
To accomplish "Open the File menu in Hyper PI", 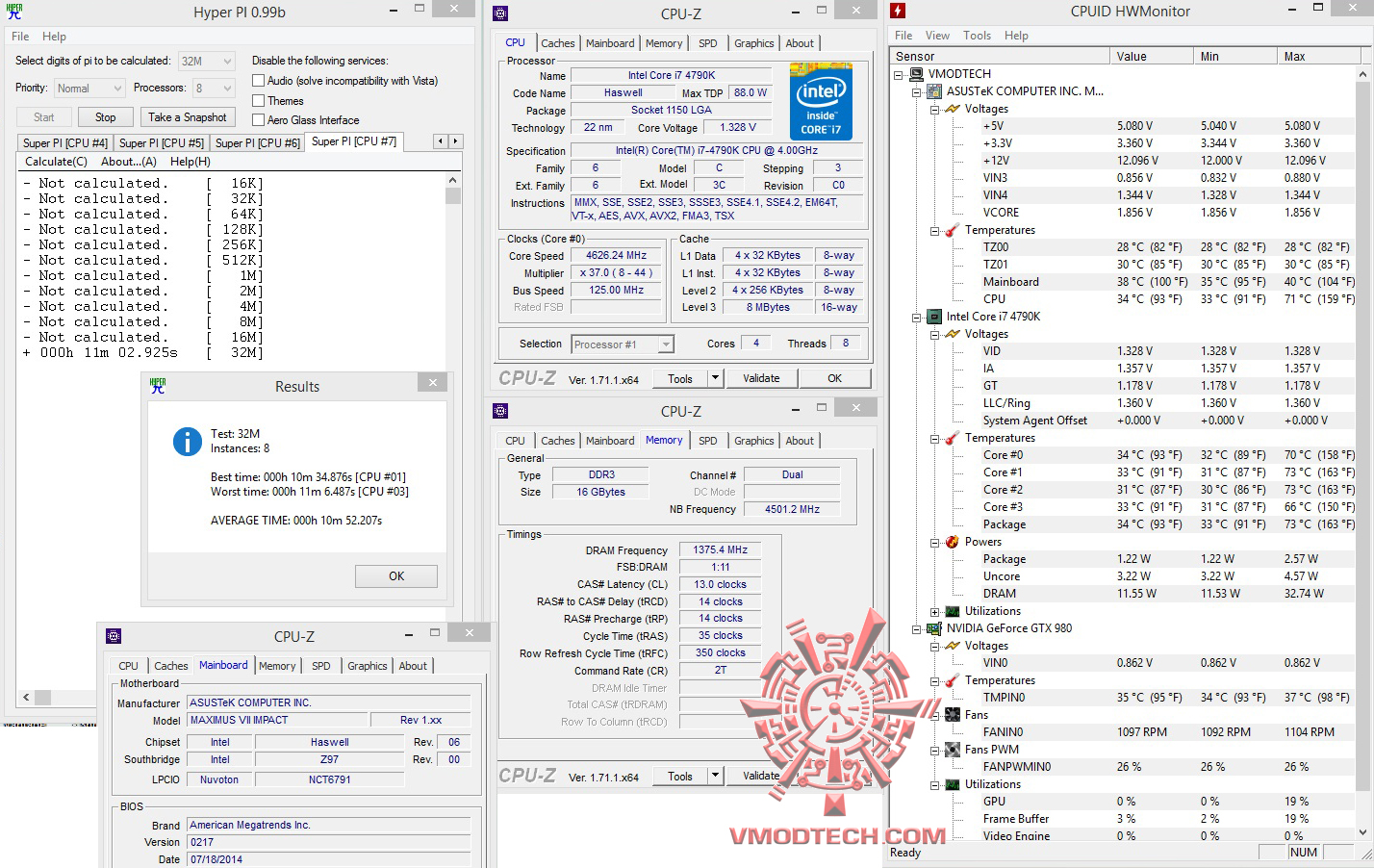I will click(x=20, y=37).
